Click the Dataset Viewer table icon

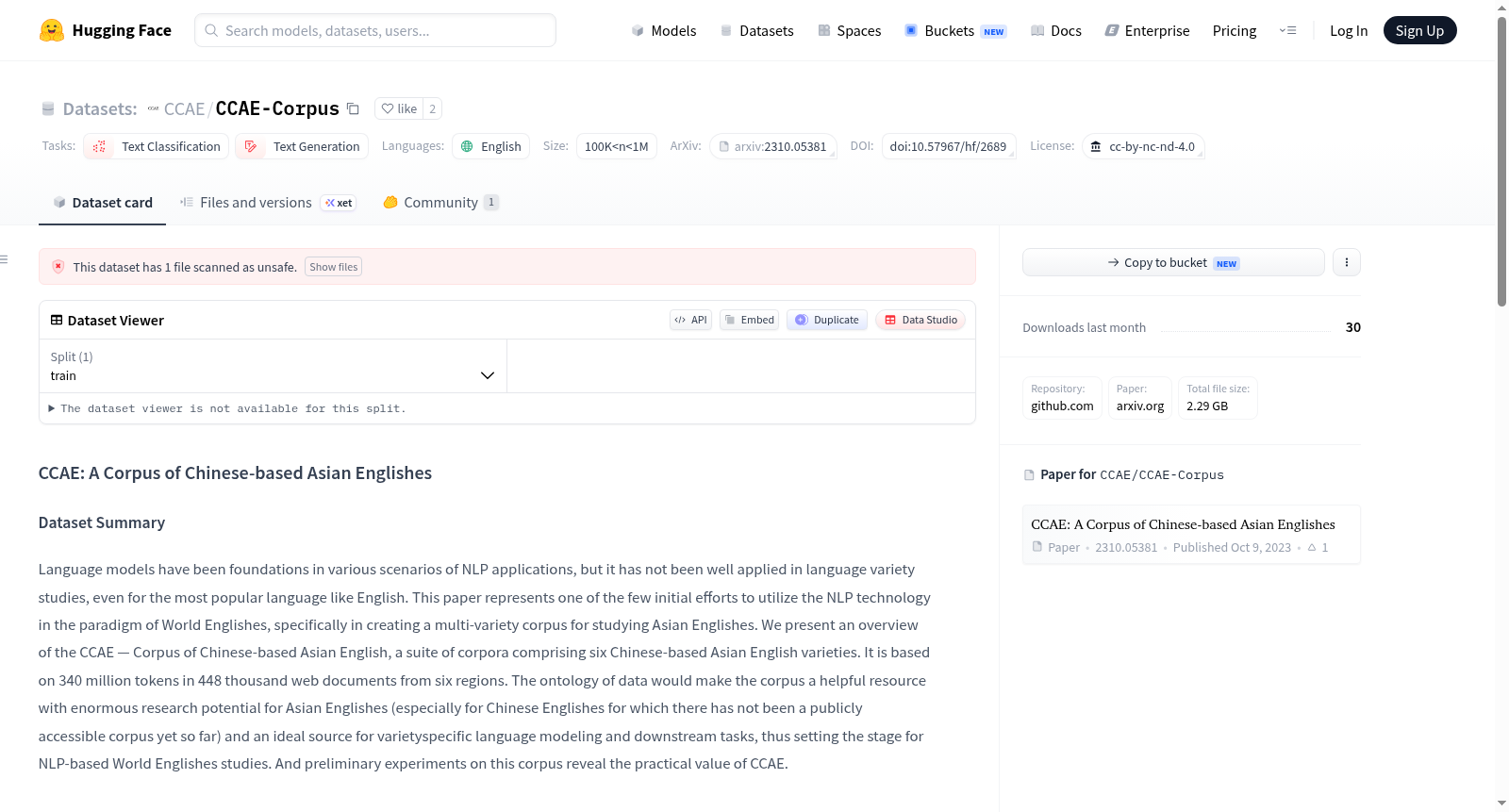pyautogui.click(x=57, y=320)
